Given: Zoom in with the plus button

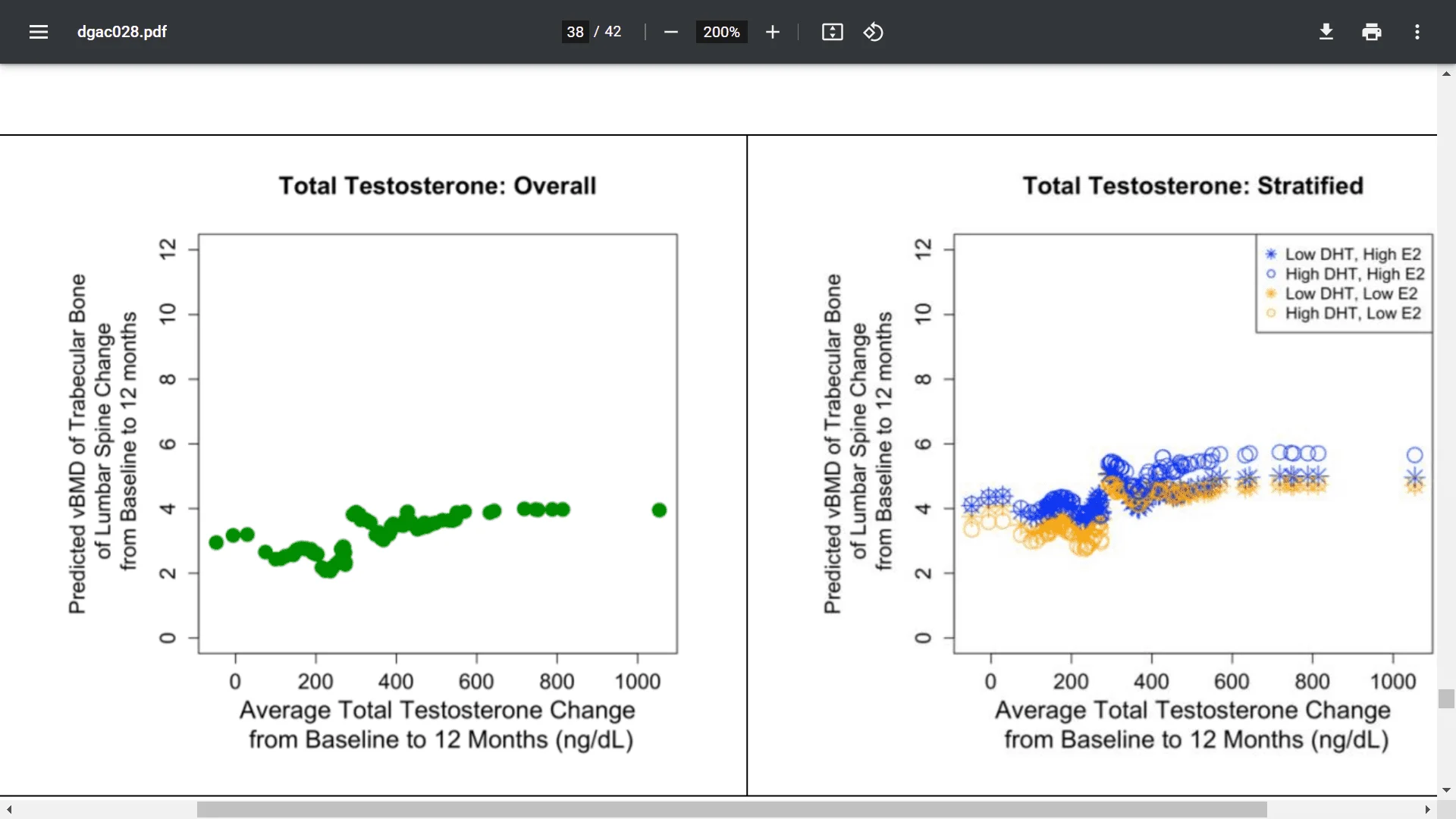Looking at the screenshot, I should [772, 32].
